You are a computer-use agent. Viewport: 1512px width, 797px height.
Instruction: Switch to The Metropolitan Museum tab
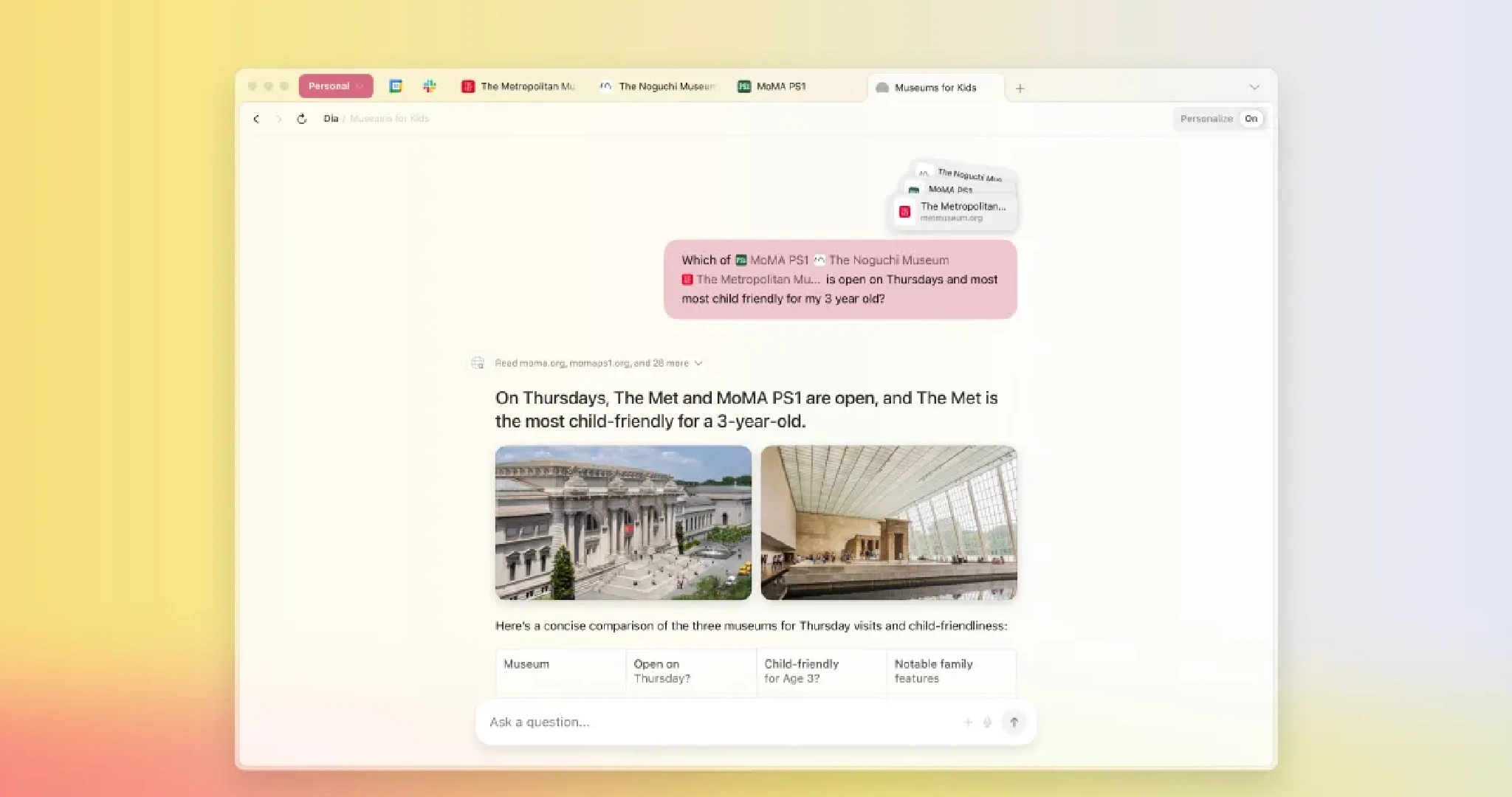coord(520,86)
